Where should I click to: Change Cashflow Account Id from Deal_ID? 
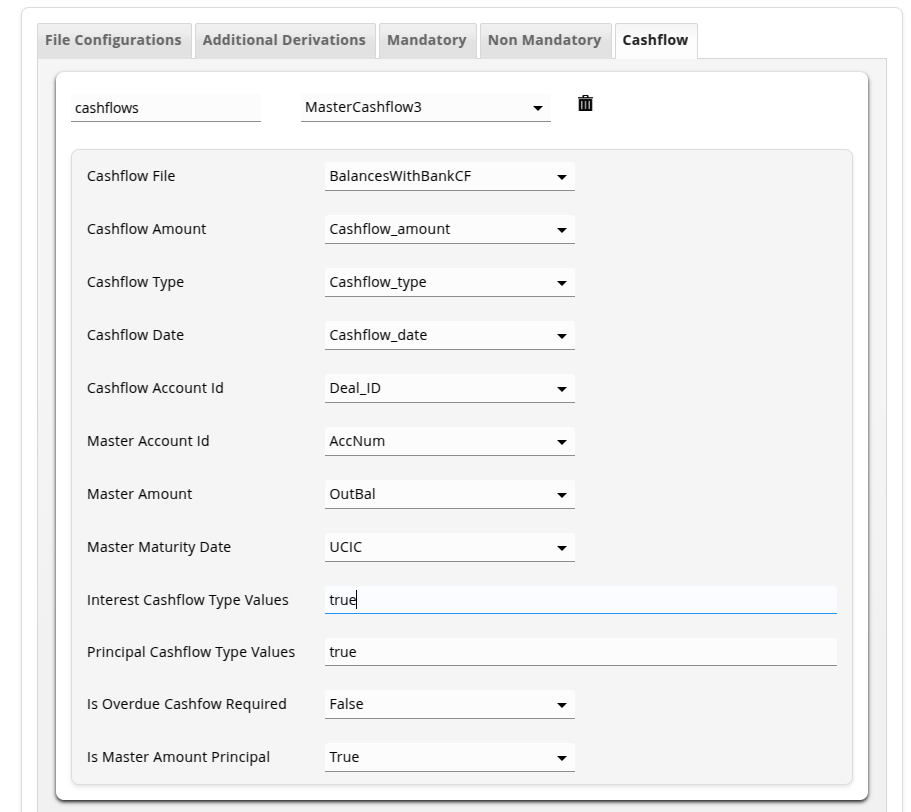tap(450, 389)
